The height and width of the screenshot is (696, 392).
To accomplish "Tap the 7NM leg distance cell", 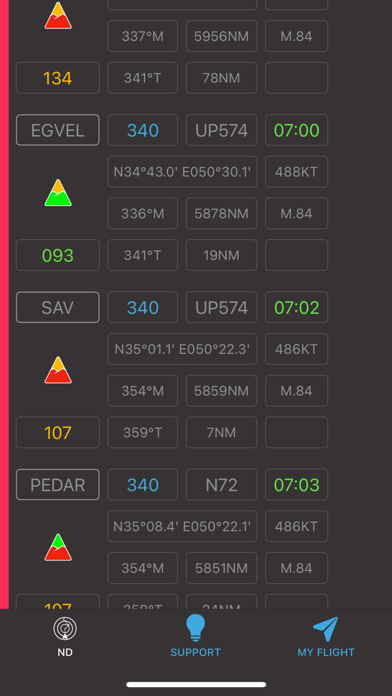I will (222, 432).
